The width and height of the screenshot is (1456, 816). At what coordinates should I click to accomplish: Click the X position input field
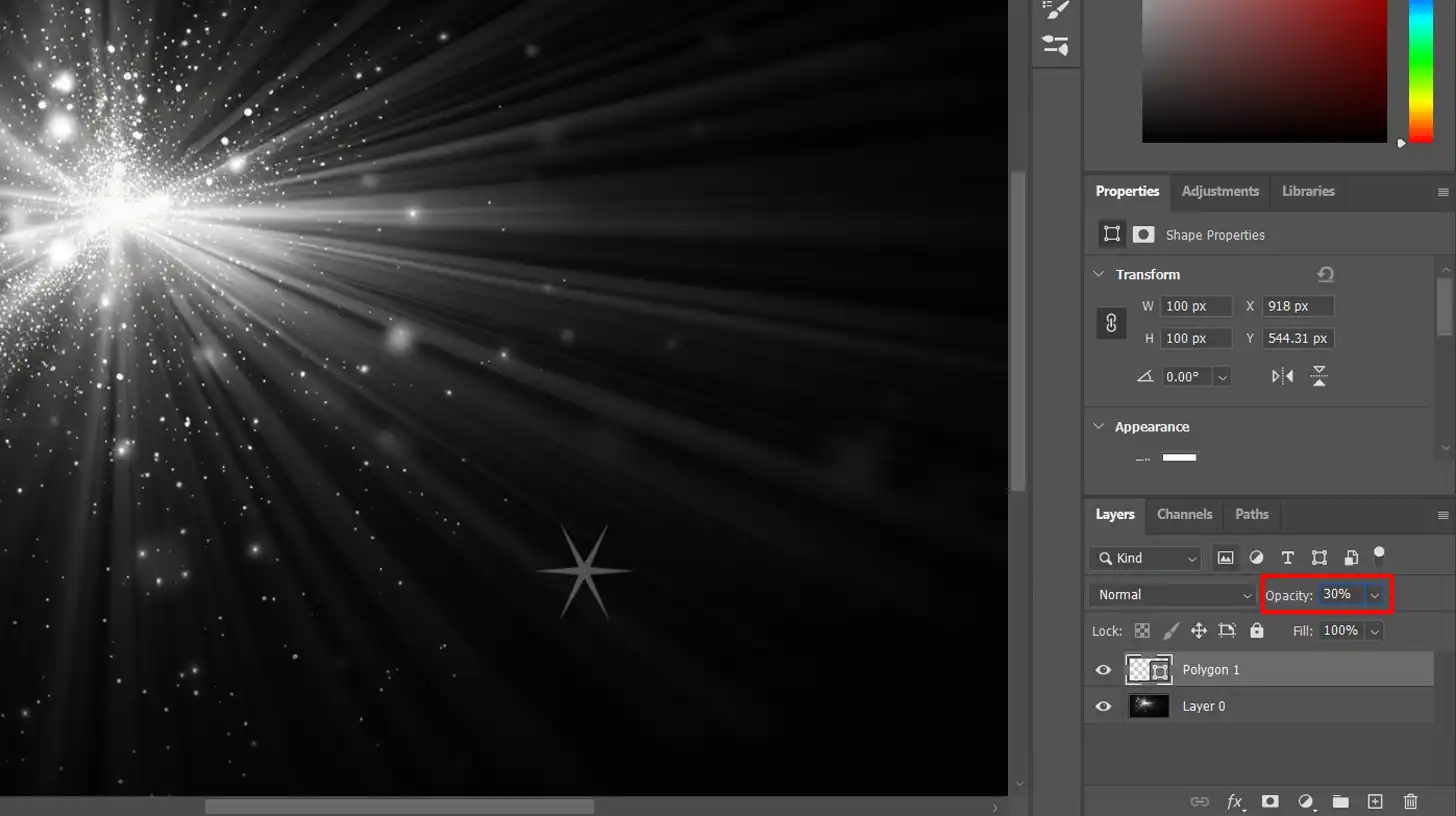pyautogui.click(x=1298, y=307)
